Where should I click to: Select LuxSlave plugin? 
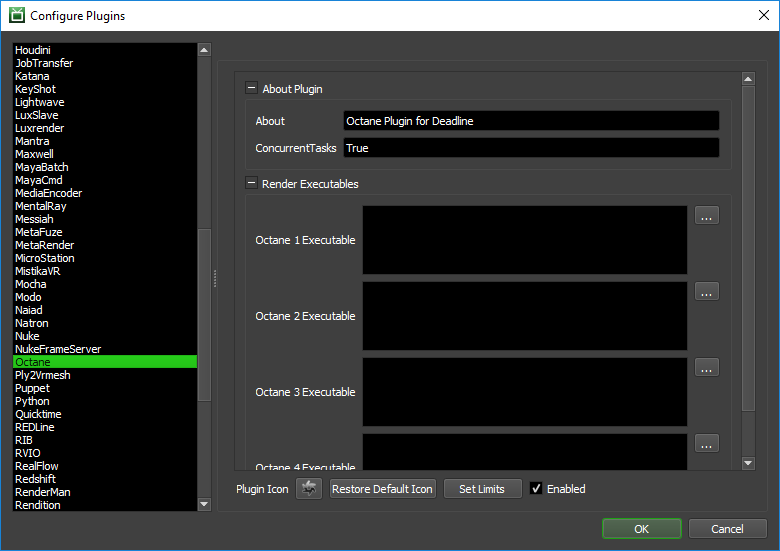[105, 115]
